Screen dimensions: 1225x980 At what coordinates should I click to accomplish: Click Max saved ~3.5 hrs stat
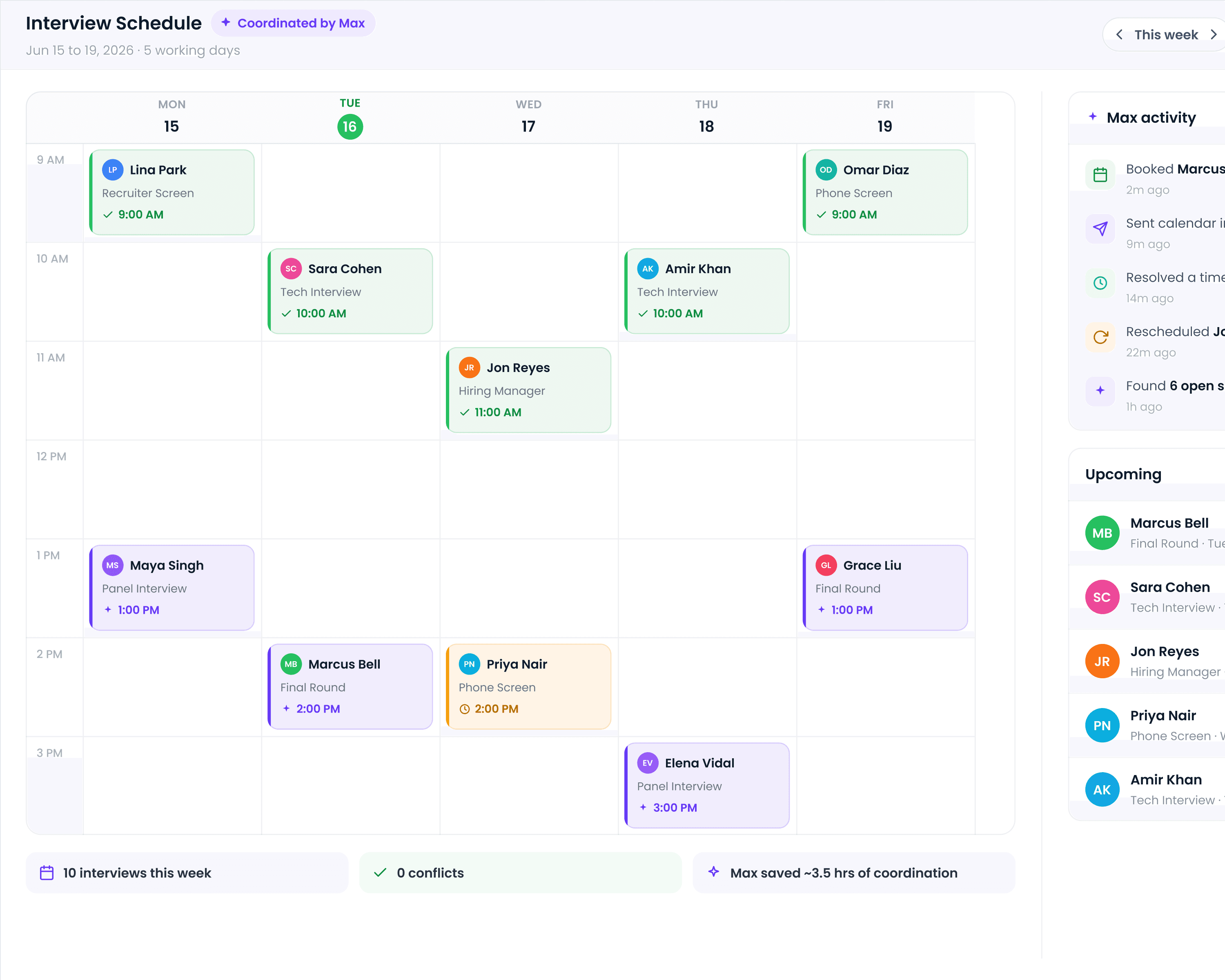click(x=854, y=873)
